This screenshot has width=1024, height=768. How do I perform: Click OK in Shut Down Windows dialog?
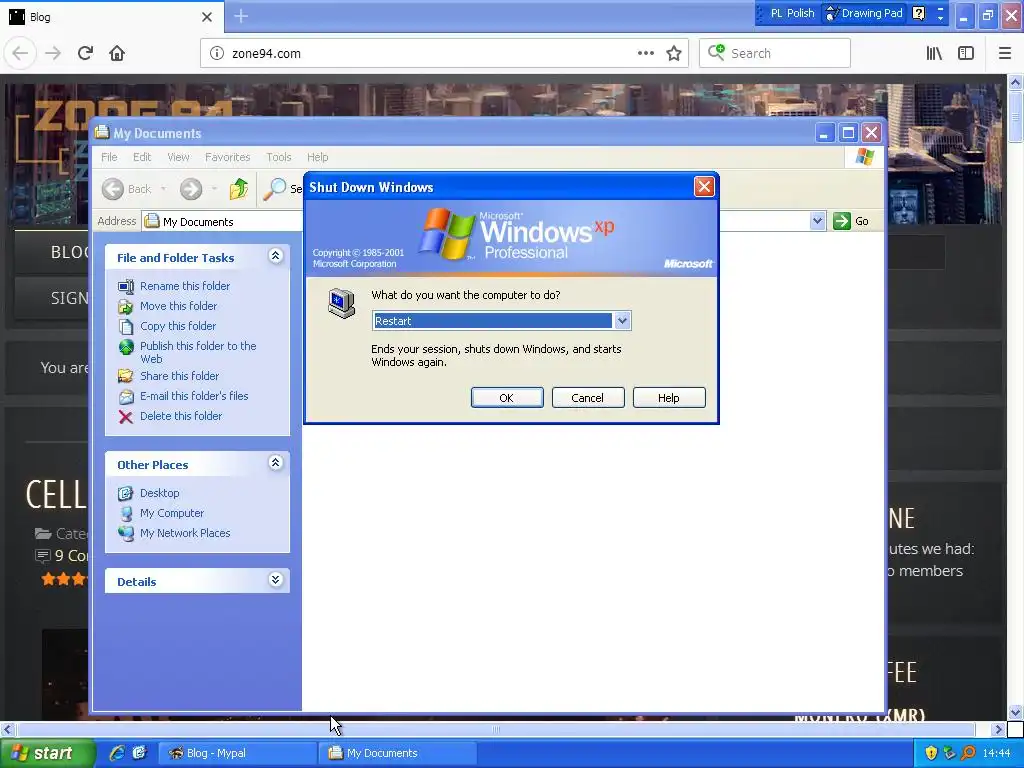pyautogui.click(x=507, y=398)
